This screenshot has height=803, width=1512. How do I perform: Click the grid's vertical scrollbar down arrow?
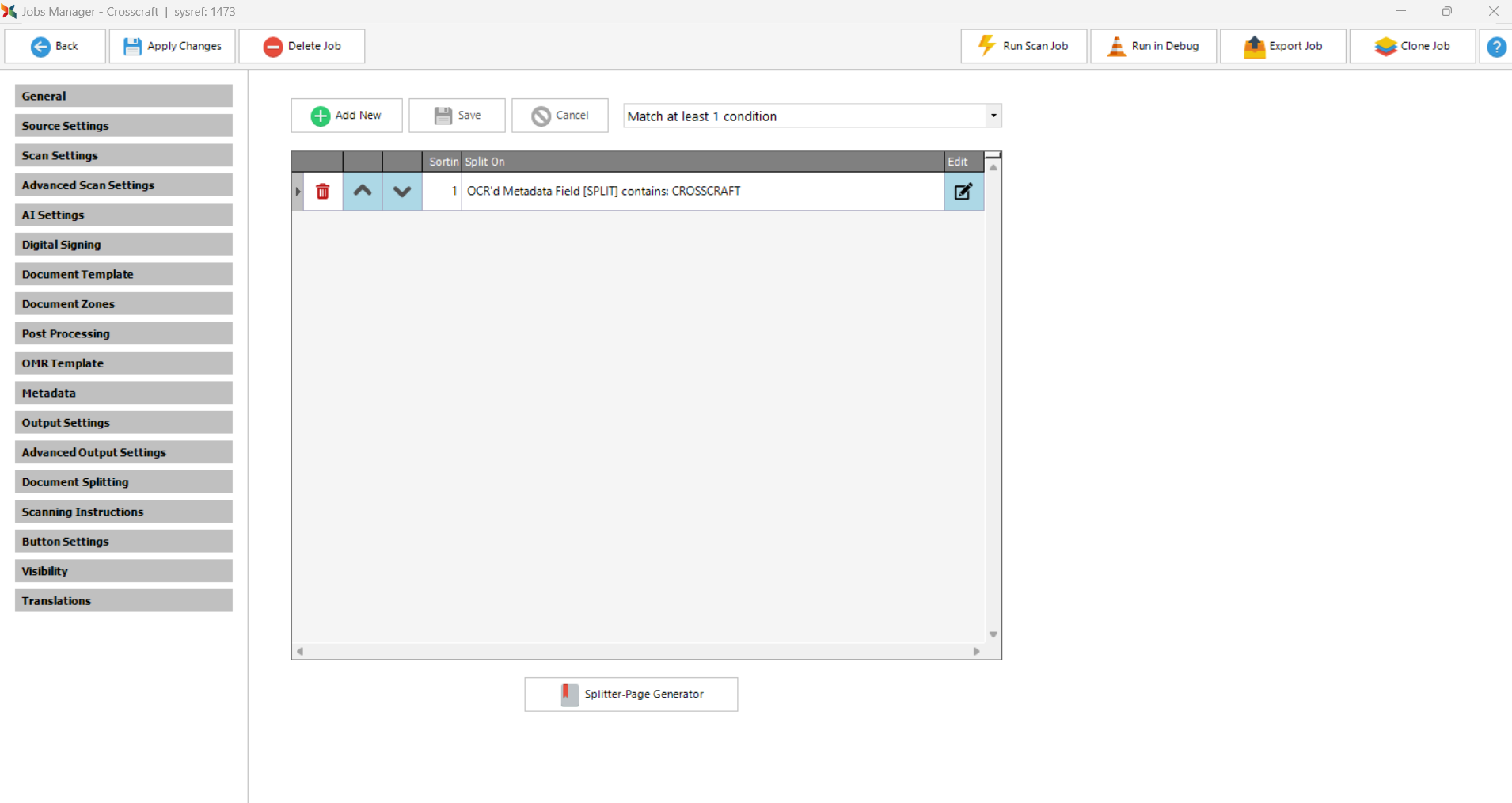993,634
